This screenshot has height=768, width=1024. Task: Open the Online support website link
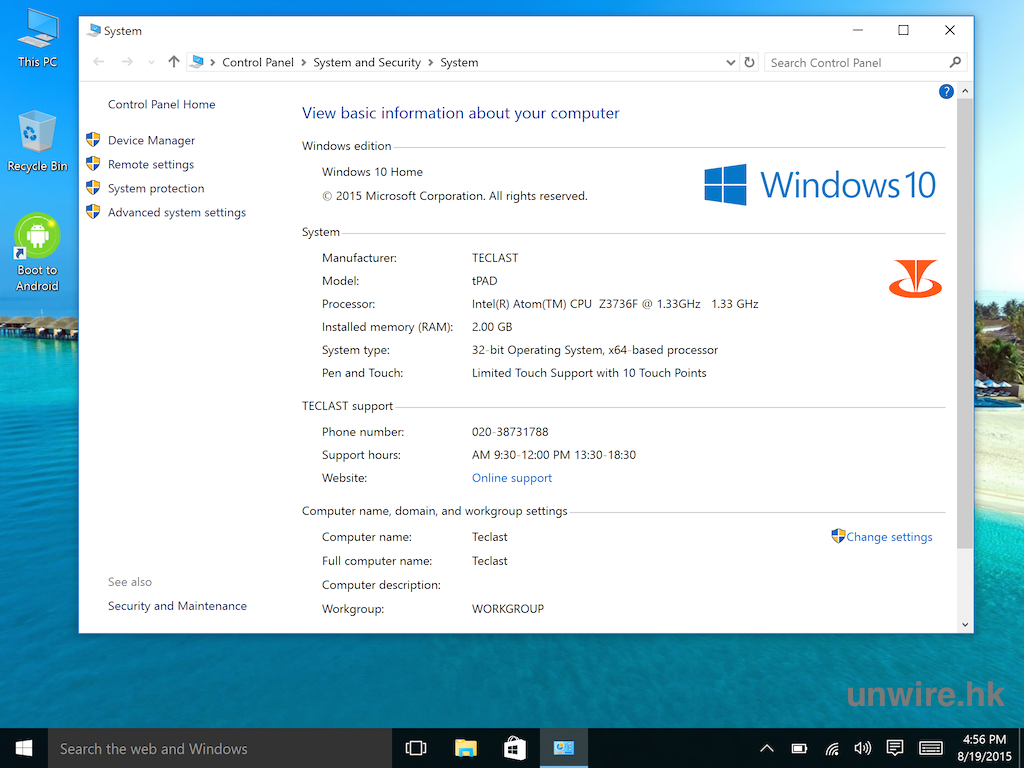[x=512, y=478]
